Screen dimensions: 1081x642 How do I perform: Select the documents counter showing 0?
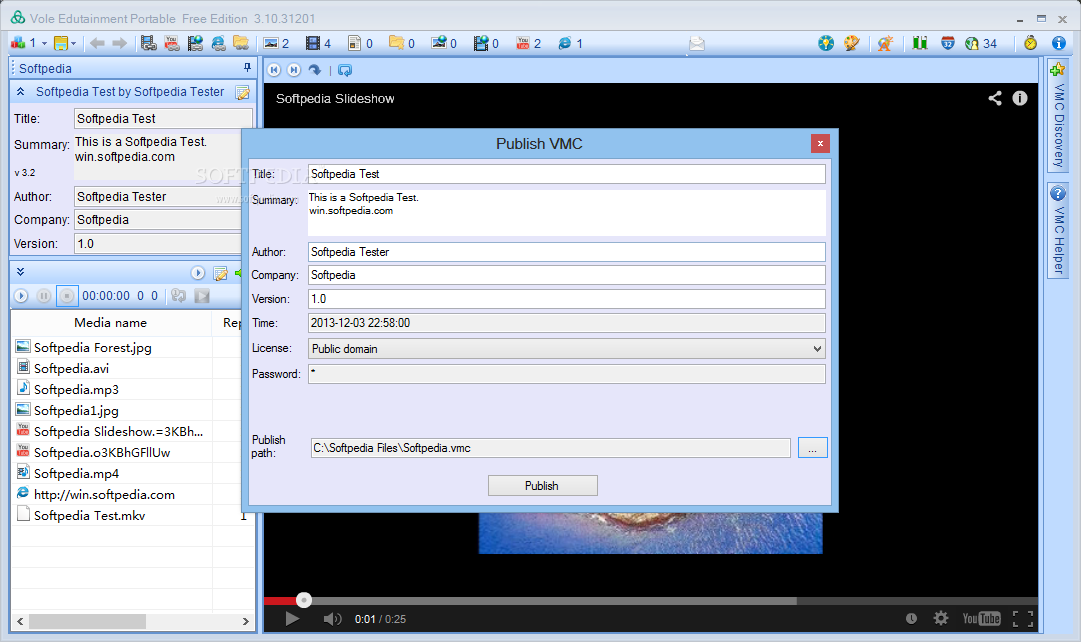click(361, 43)
